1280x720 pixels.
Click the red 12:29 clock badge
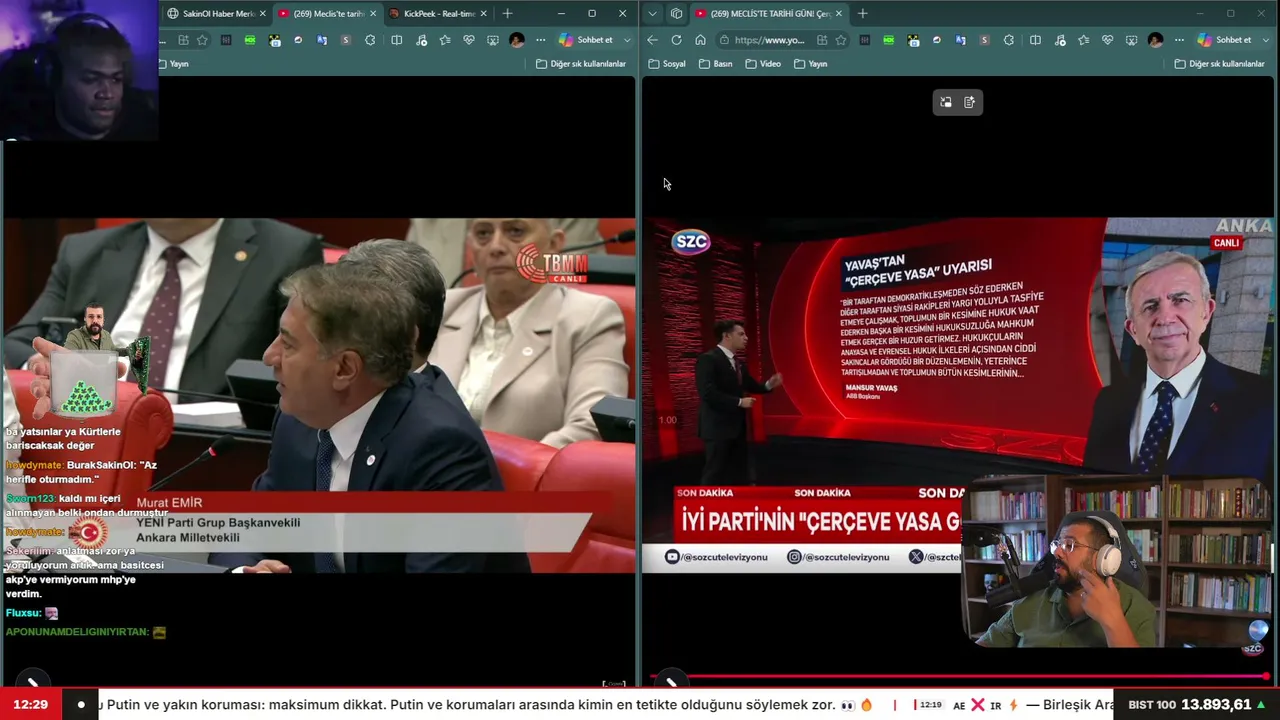point(30,705)
